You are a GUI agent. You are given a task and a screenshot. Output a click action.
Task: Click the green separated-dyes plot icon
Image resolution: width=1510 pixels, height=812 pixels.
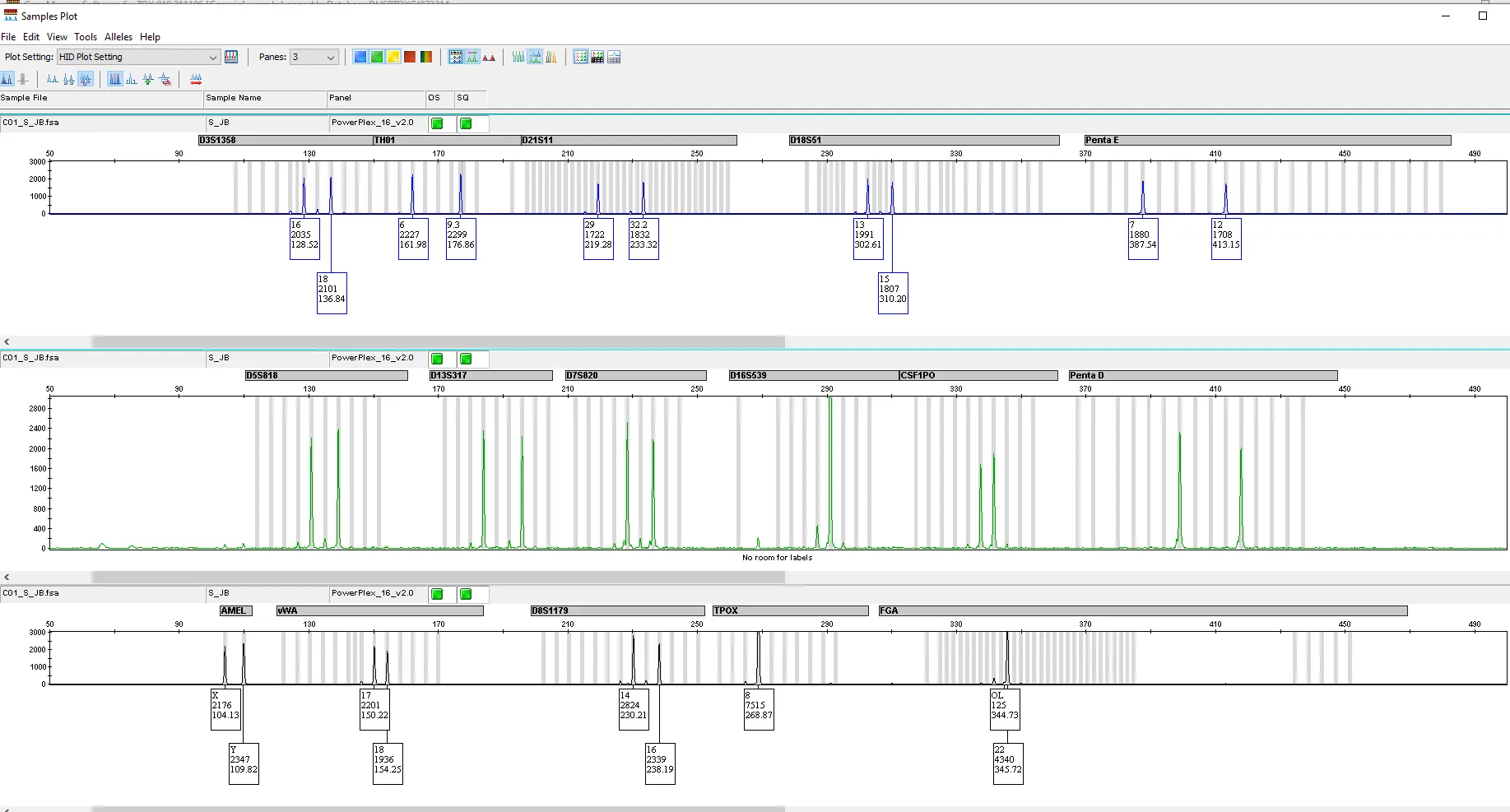(x=518, y=57)
